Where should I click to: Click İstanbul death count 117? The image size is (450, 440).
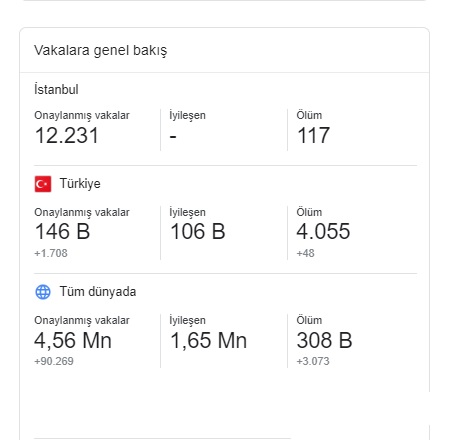(x=313, y=135)
